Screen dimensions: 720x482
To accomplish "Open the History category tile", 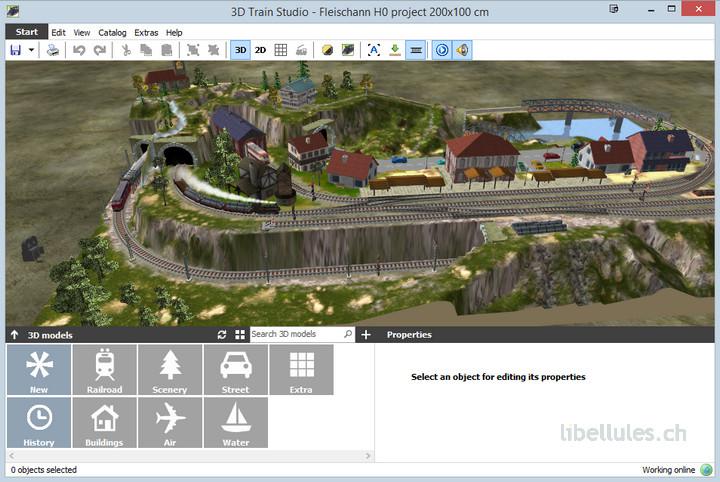I will pyautogui.click(x=39, y=423).
